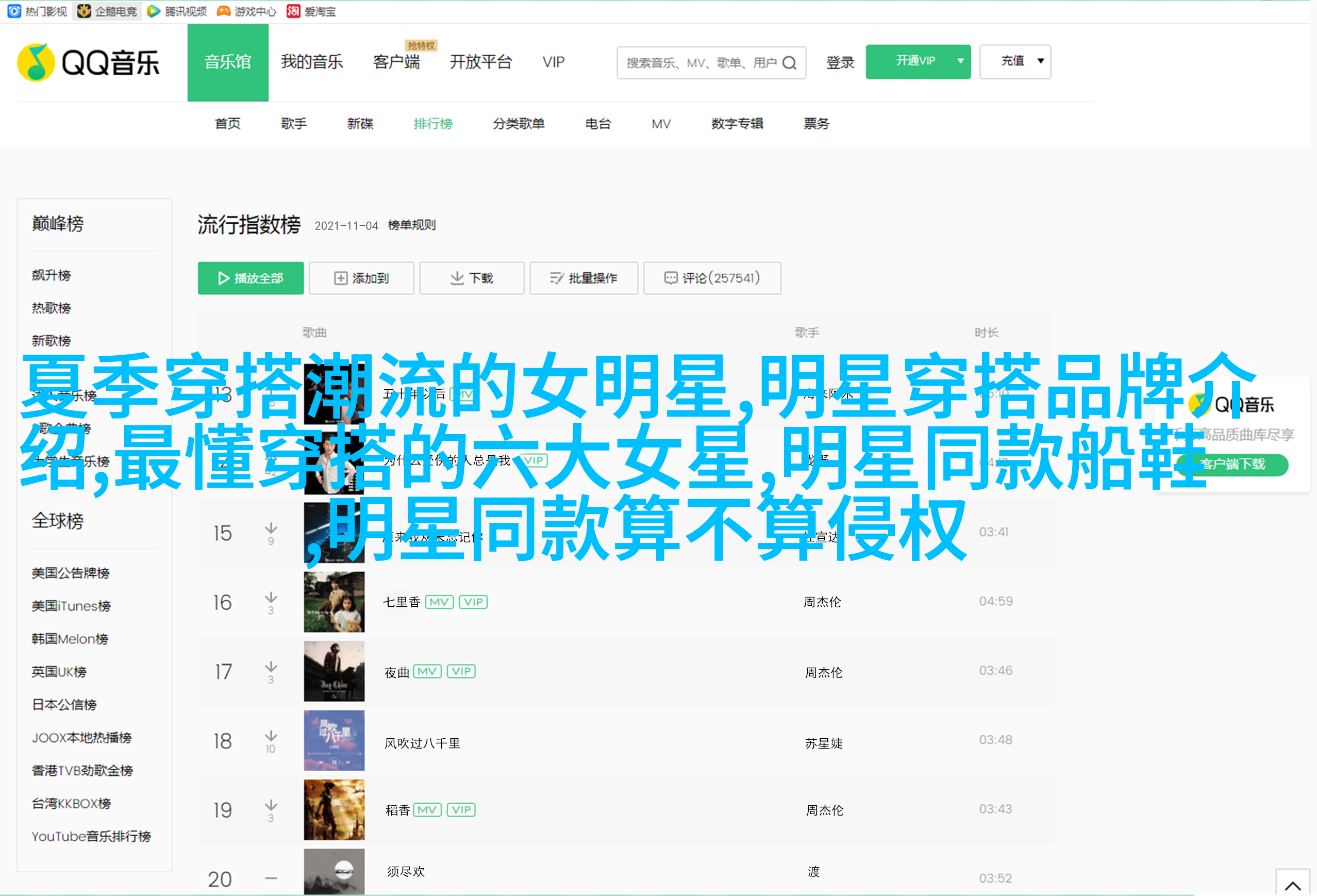
Task: Open 游戏中心 bookmark
Action: [x=246, y=11]
